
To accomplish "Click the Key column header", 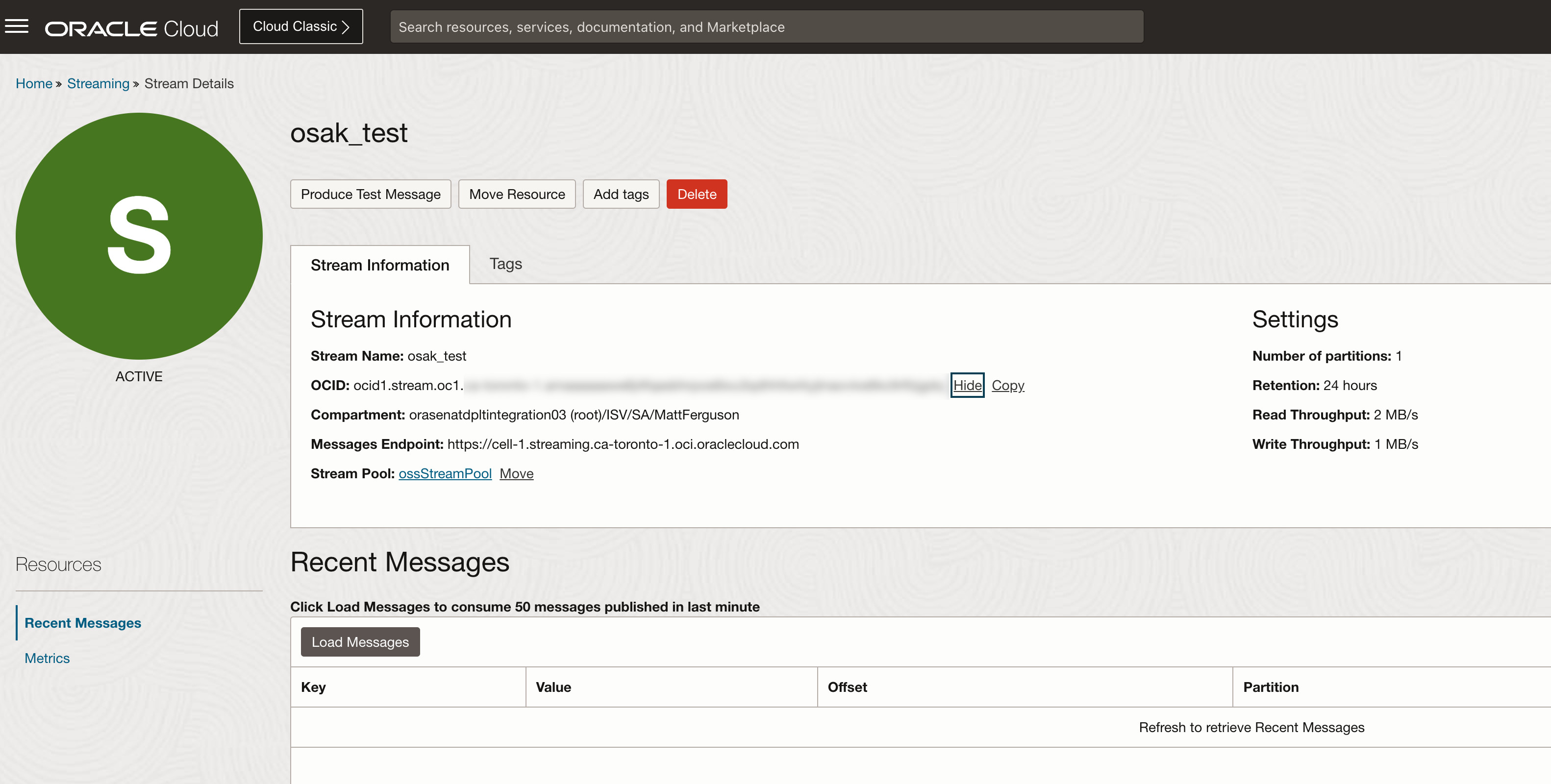I will point(408,687).
